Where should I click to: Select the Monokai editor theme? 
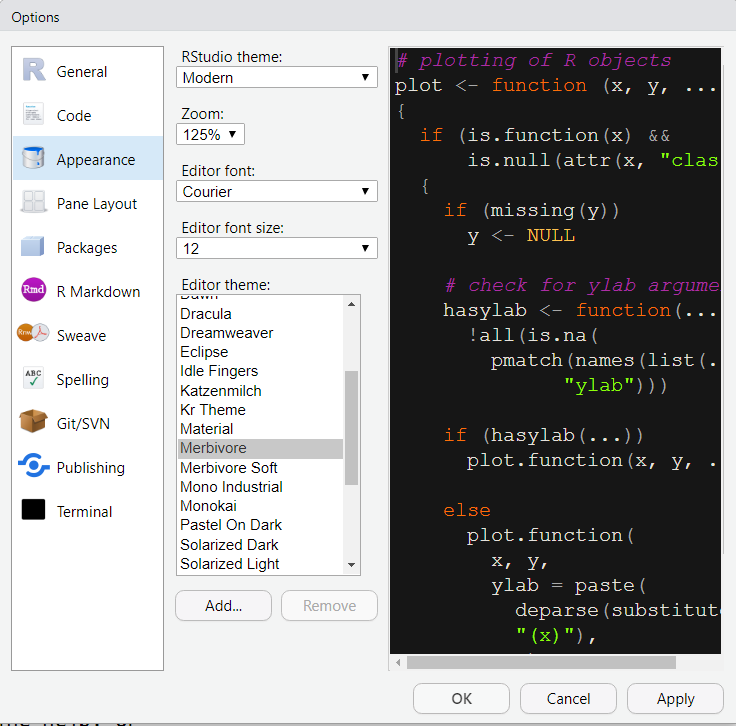tap(209, 506)
